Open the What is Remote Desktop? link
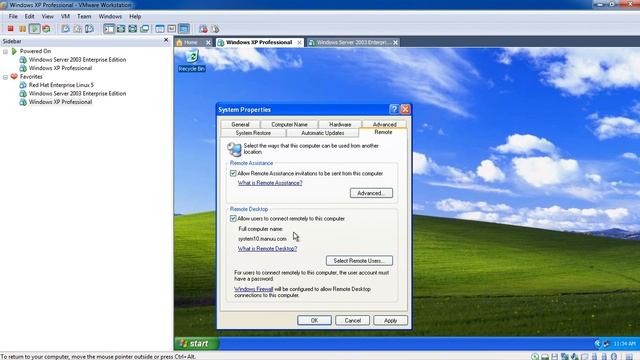The width and height of the screenshot is (640, 360). coord(267,249)
